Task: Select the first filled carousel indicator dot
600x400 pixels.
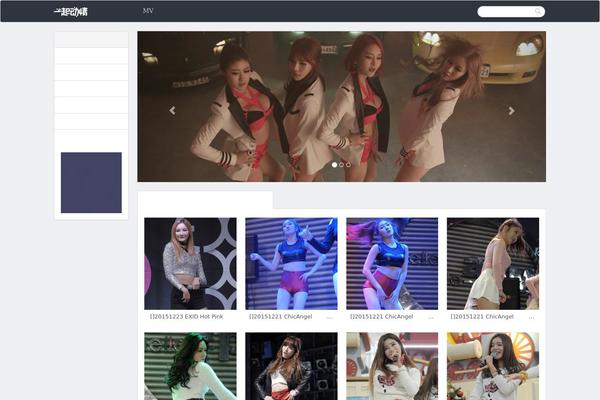Action: (334, 165)
